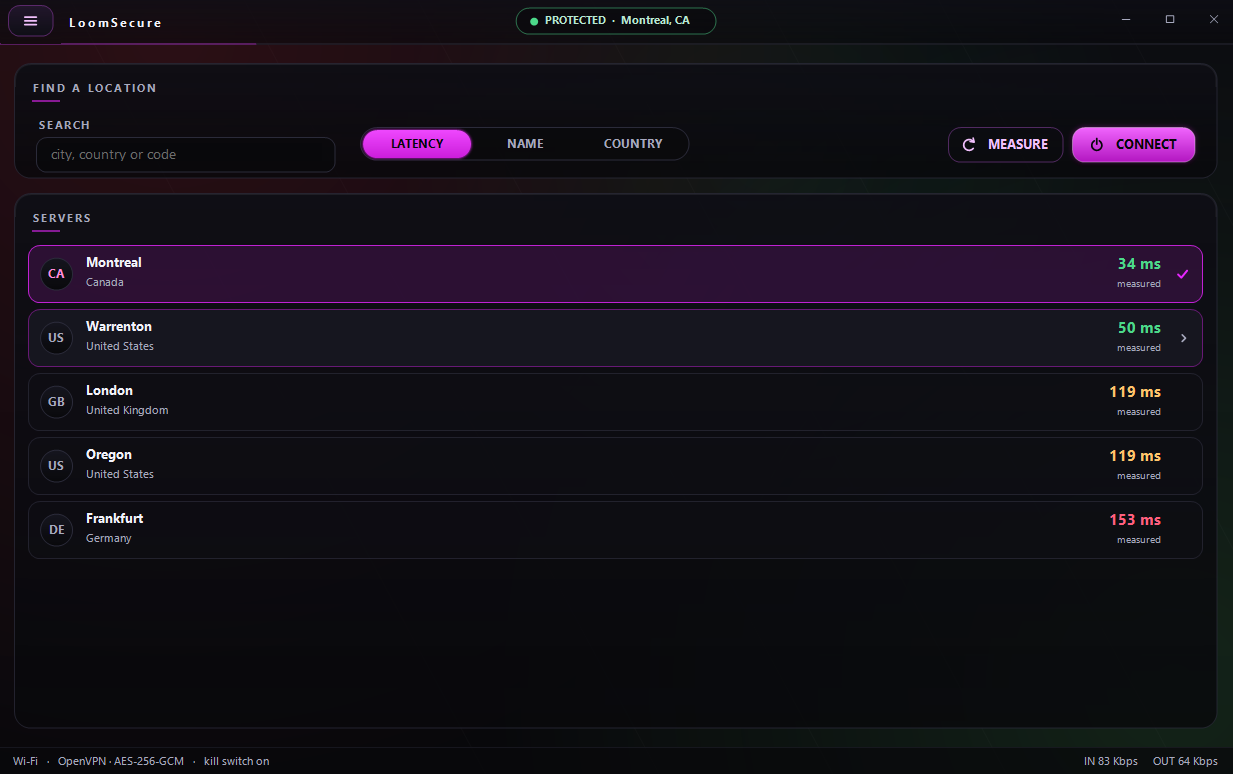Click the US badge on Warrenton row
The image size is (1233, 774).
click(56, 338)
